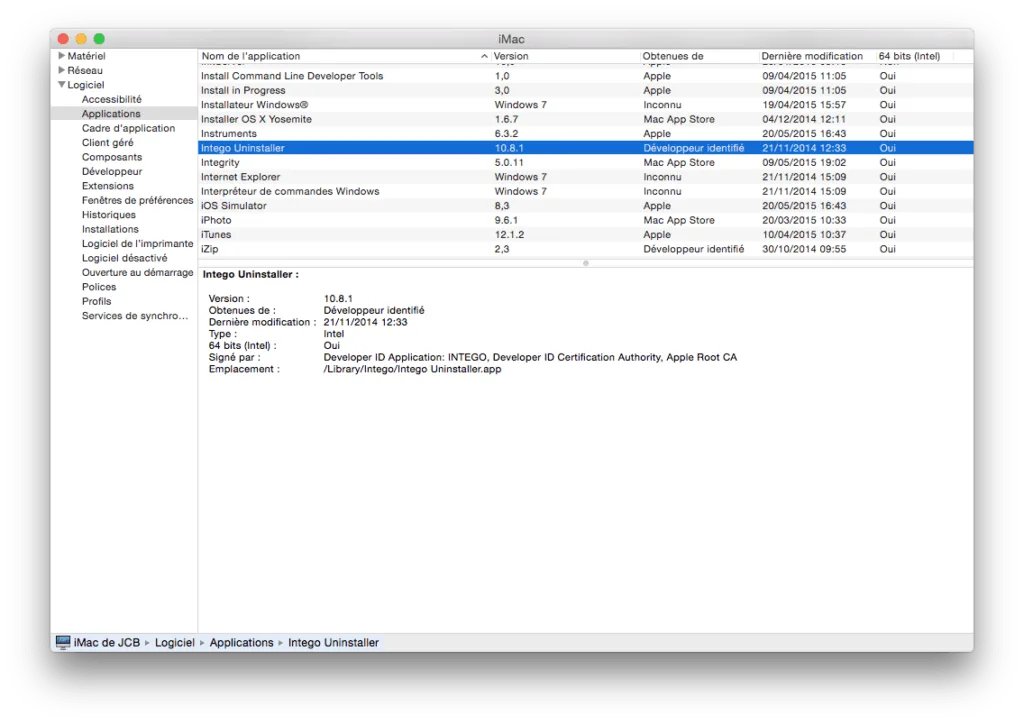The height and width of the screenshot is (724, 1024).
Task: Click iPhoto Mac App Store cell
Action: click(679, 220)
